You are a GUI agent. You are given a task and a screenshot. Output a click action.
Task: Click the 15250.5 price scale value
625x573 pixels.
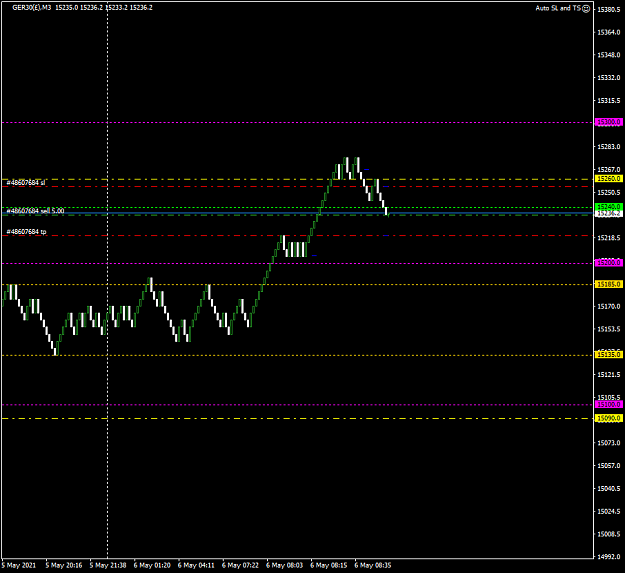click(609, 192)
